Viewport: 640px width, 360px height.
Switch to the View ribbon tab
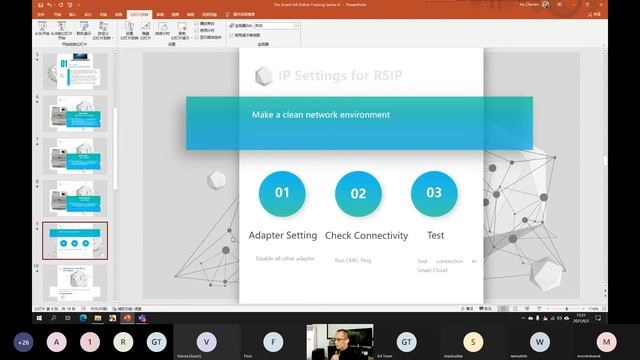pos(175,14)
